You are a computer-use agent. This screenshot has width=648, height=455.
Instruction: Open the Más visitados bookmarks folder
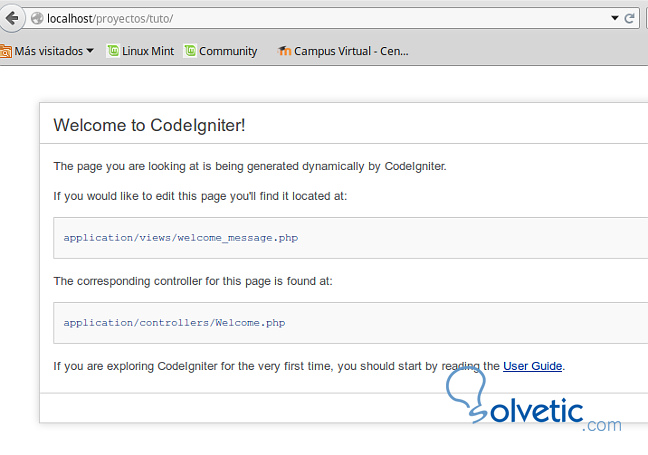(x=47, y=51)
